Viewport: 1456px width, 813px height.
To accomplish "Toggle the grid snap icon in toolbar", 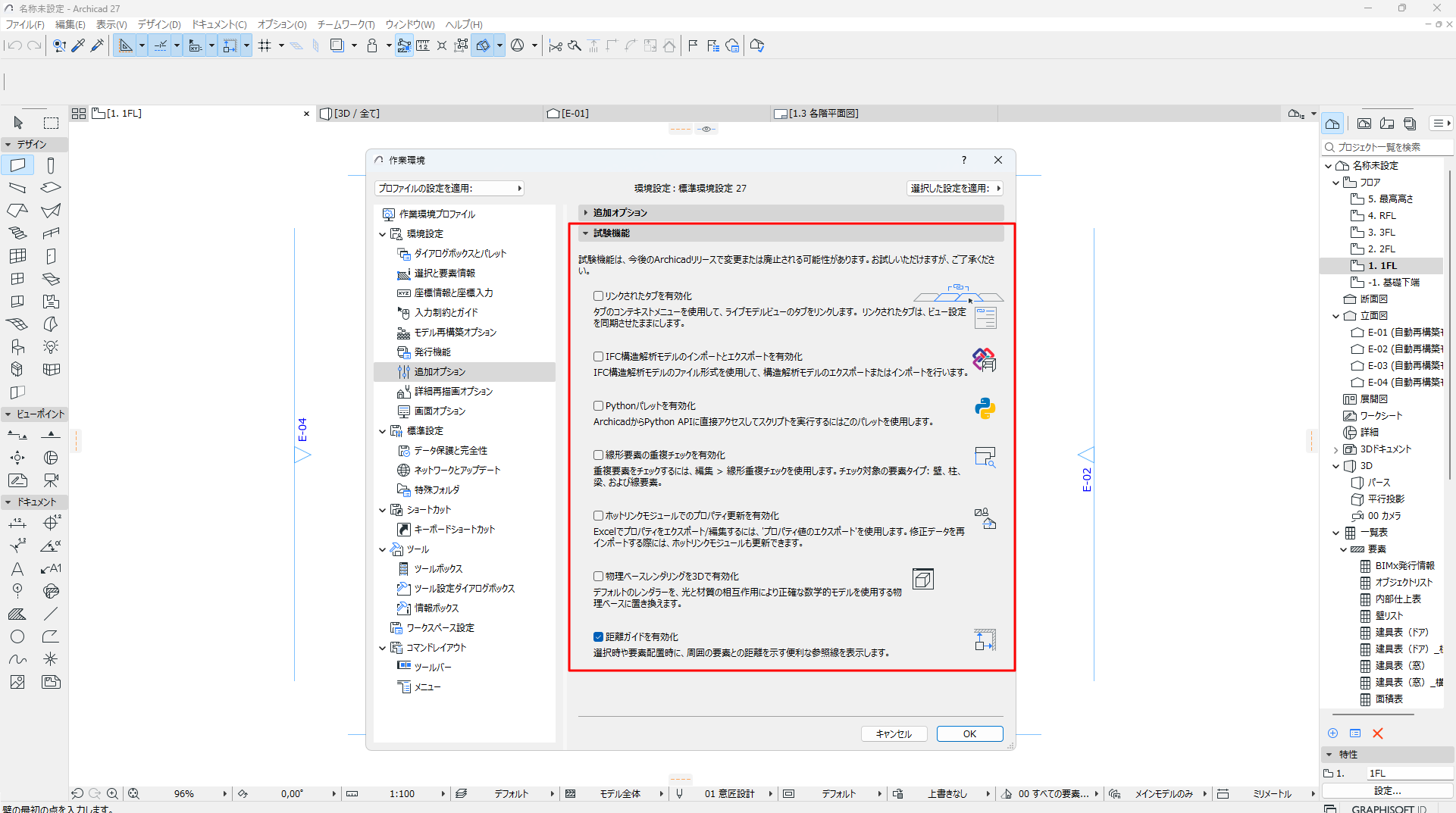I will tap(265, 45).
